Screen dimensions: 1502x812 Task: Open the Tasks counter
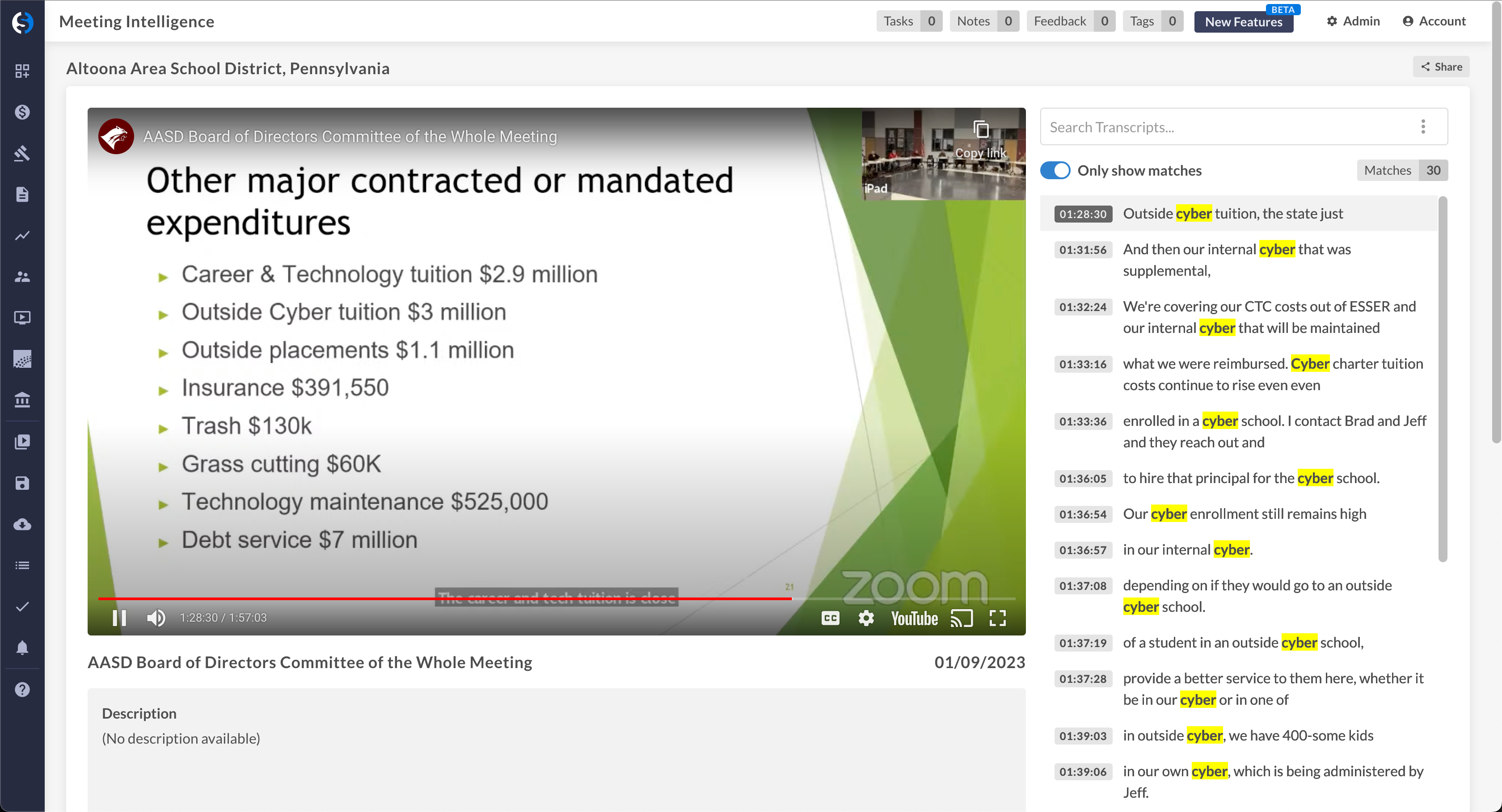[x=908, y=21]
